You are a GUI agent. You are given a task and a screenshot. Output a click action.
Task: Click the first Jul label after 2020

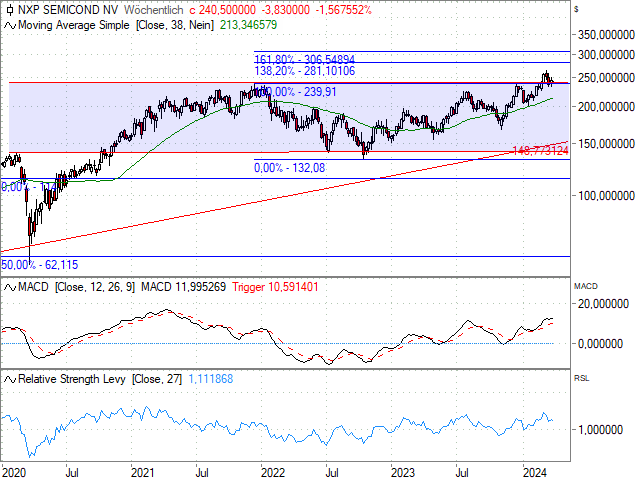72,473
